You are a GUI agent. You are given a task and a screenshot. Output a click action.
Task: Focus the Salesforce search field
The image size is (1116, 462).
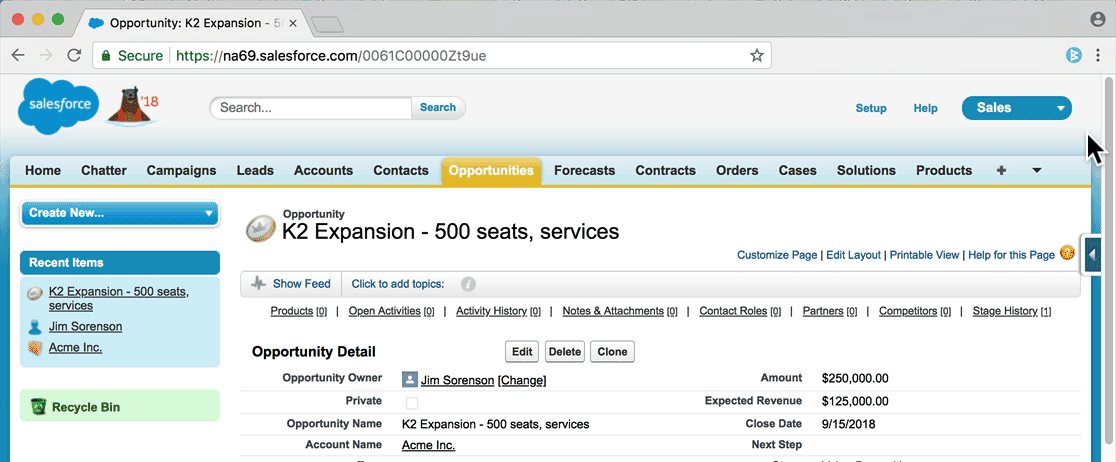(311, 107)
